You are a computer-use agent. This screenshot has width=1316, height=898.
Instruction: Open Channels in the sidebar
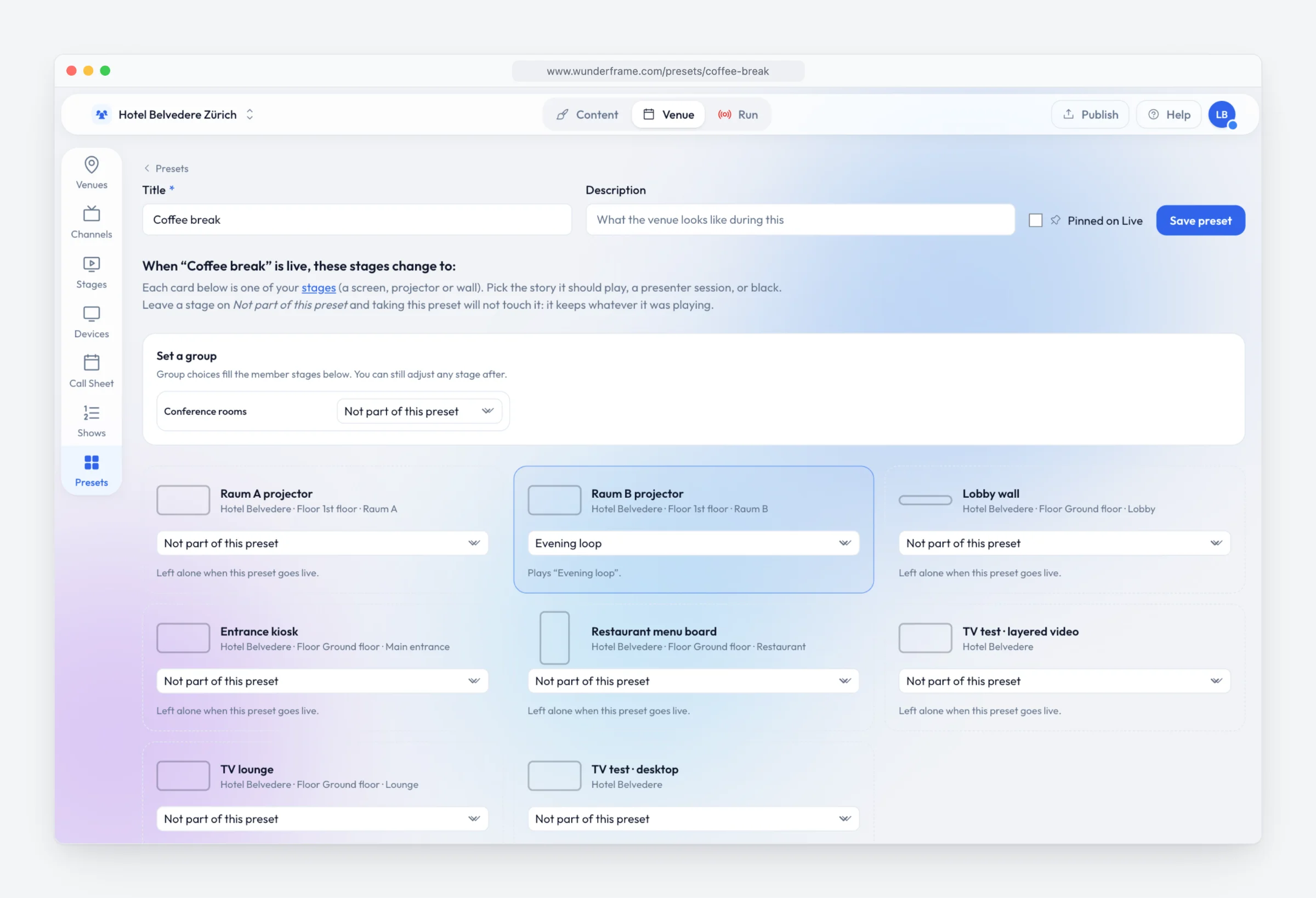point(91,222)
